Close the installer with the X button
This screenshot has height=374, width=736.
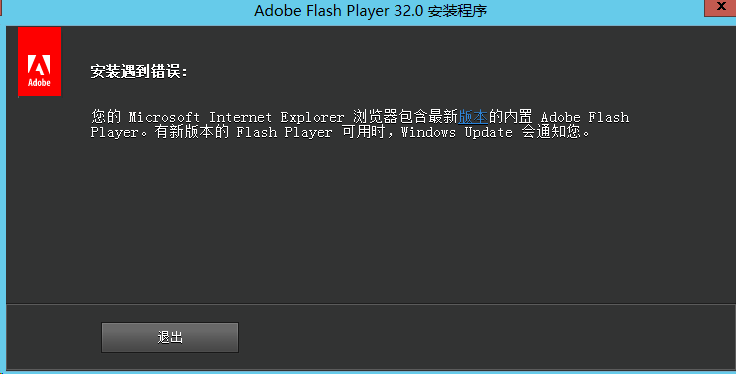pos(721,7)
